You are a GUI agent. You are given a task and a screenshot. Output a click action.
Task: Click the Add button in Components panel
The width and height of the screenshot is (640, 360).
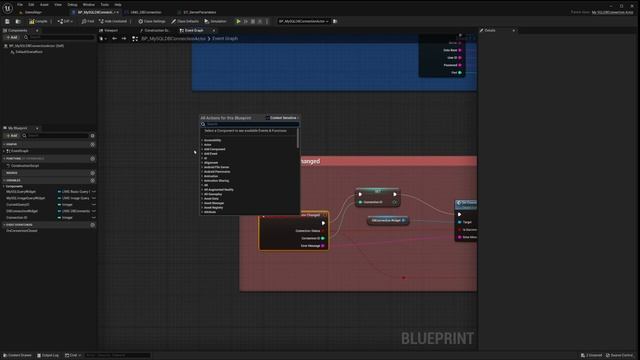(x=11, y=37)
